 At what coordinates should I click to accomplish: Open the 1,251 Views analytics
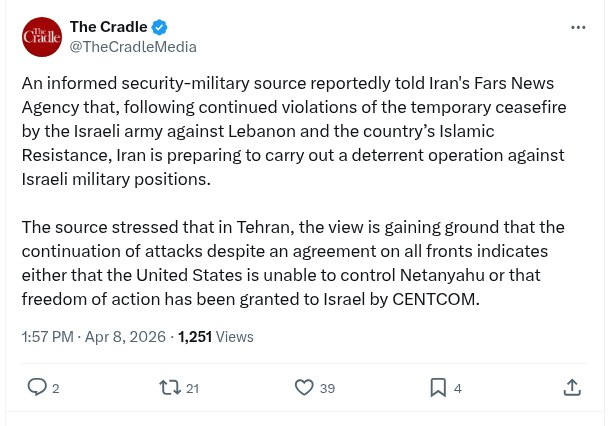(215, 337)
